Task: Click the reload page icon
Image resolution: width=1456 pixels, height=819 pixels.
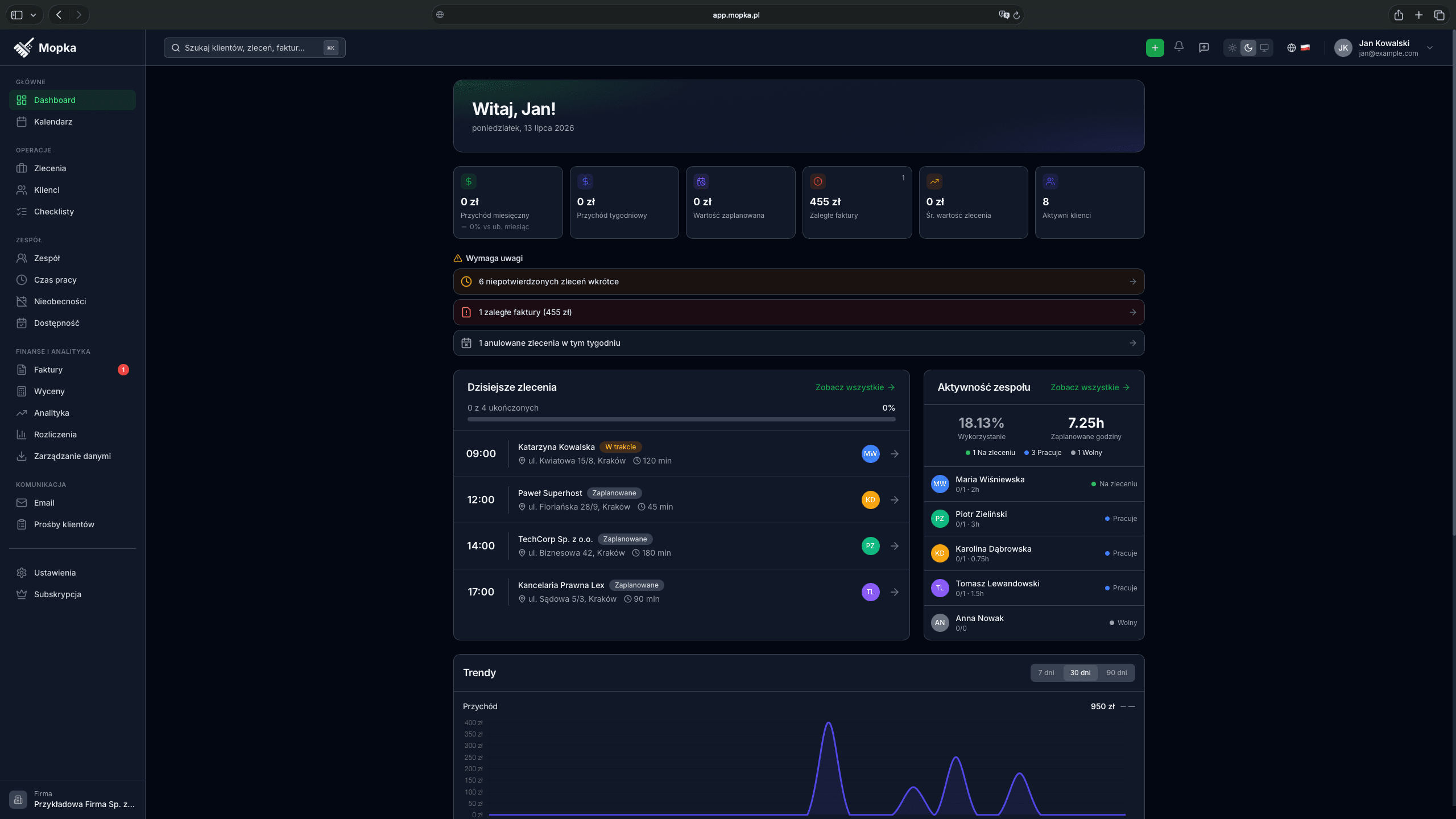Action: point(1017,15)
